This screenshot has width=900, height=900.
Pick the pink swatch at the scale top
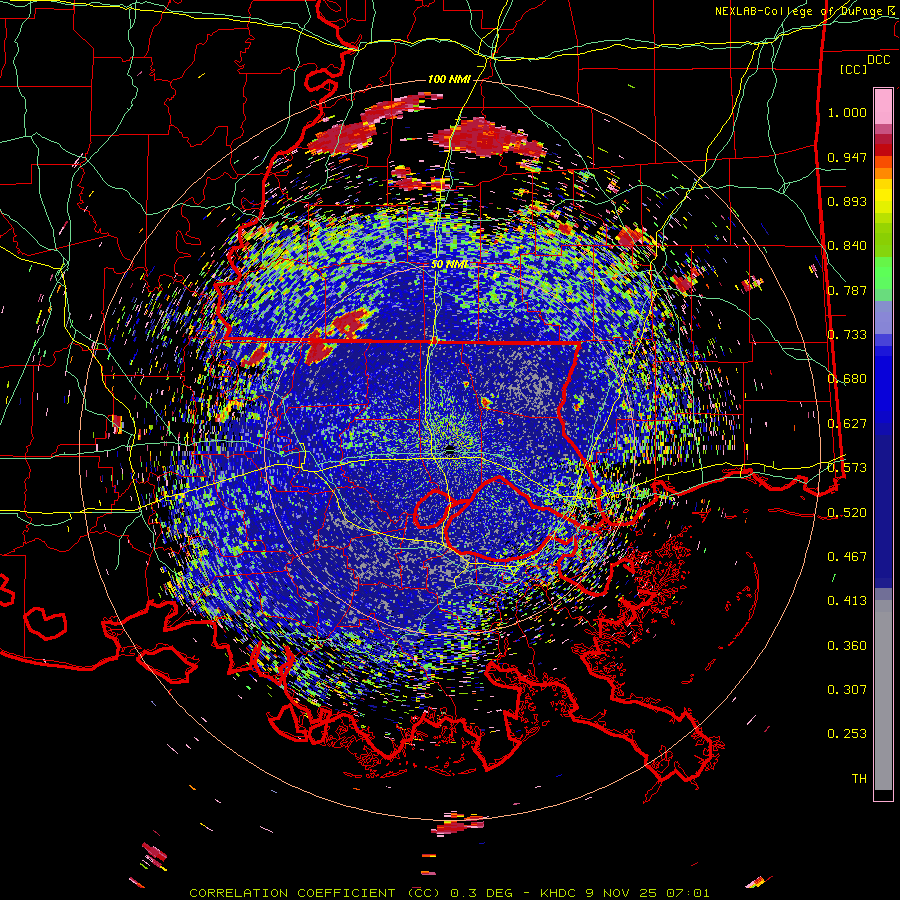pos(883,107)
